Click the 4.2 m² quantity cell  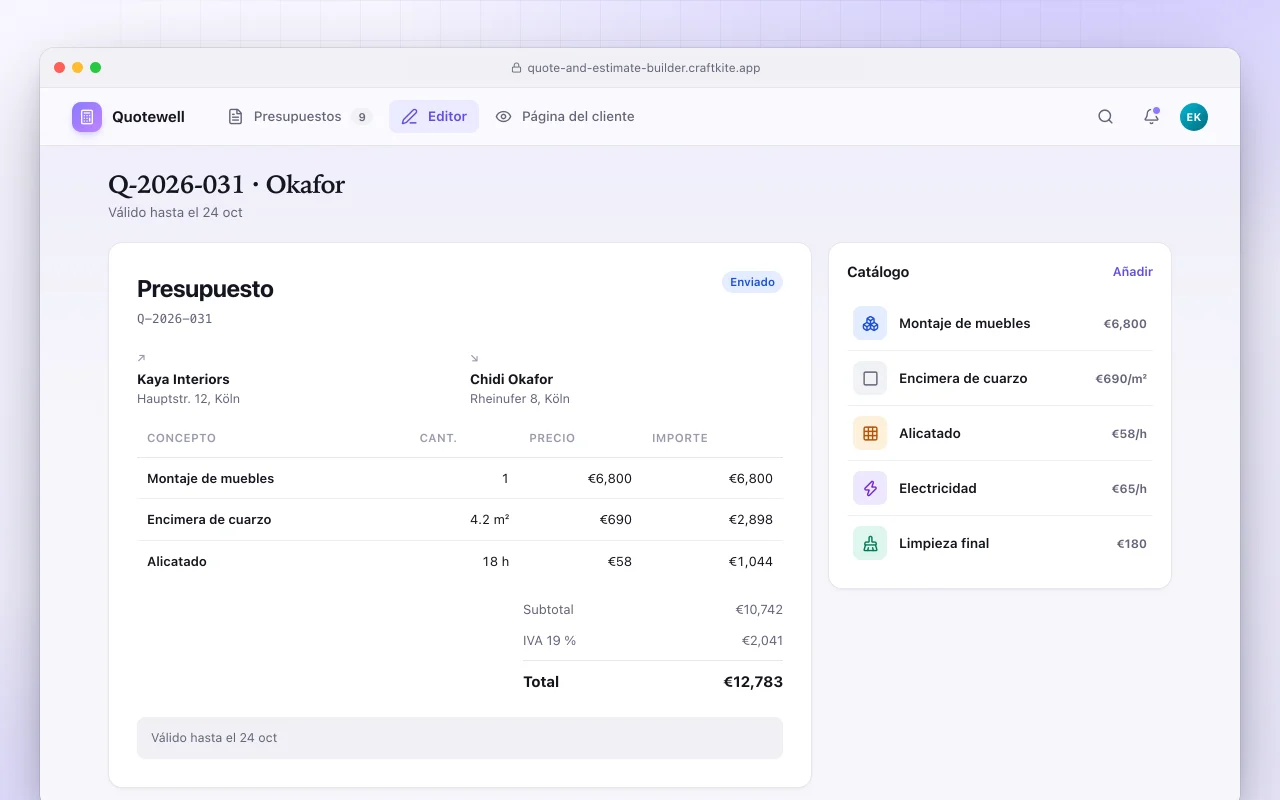[x=489, y=520]
